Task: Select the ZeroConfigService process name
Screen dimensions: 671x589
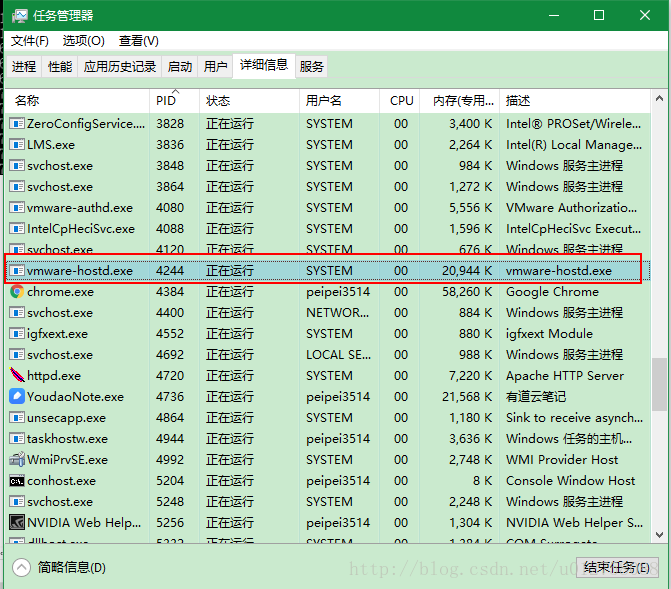Action: click(x=86, y=124)
